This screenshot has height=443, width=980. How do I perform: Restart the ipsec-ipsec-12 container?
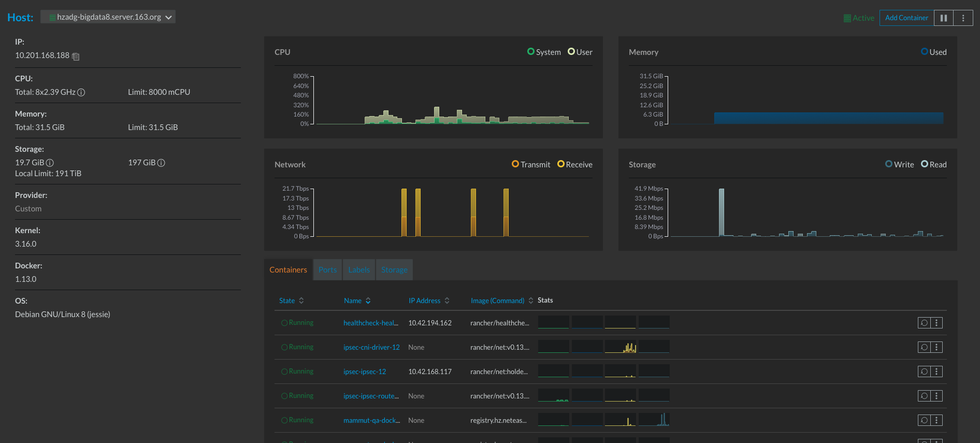(x=924, y=371)
